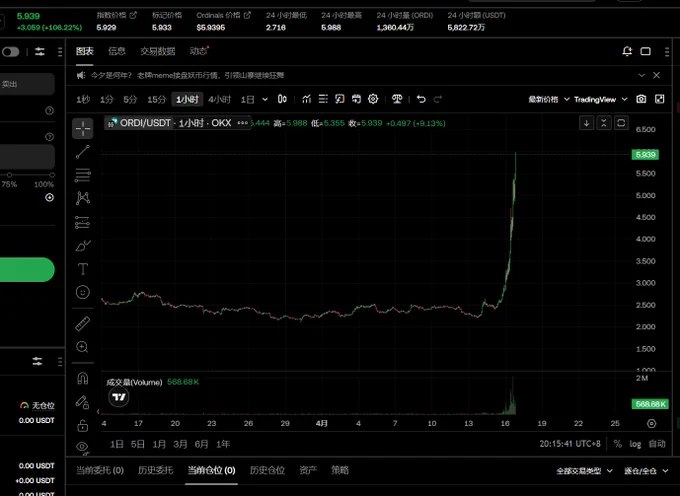Open the 最新价格 price type dropdown
This screenshot has width=680, height=496.
pyautogui.click(x=549, y=99)
